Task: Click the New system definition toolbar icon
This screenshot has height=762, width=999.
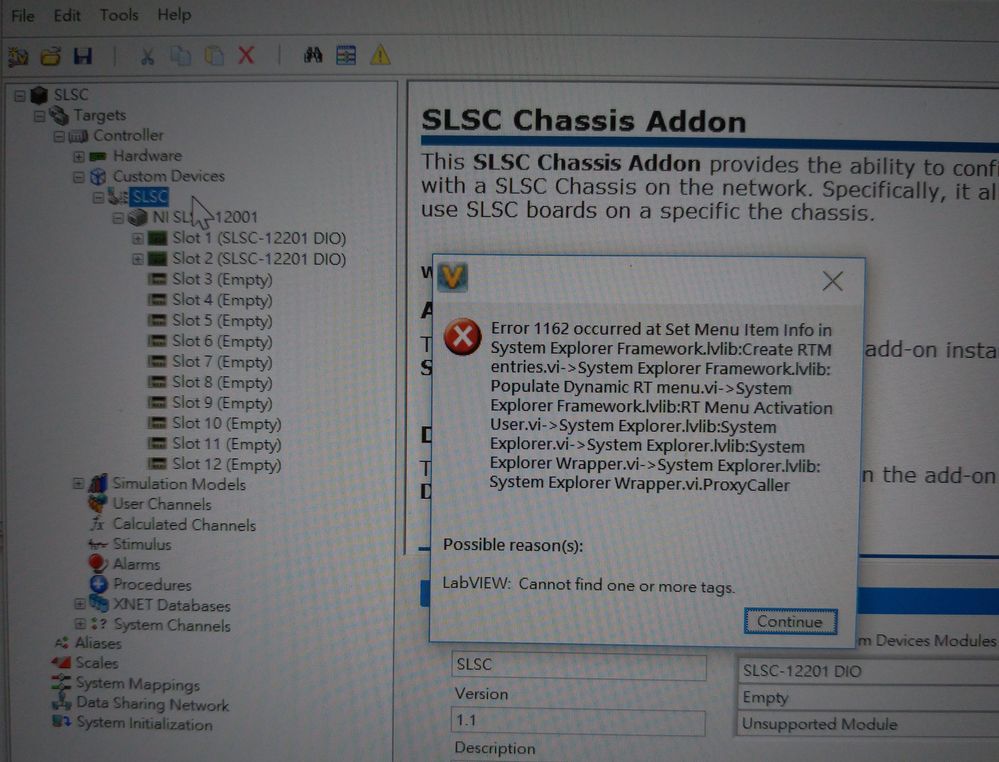Action: [18, 57]
